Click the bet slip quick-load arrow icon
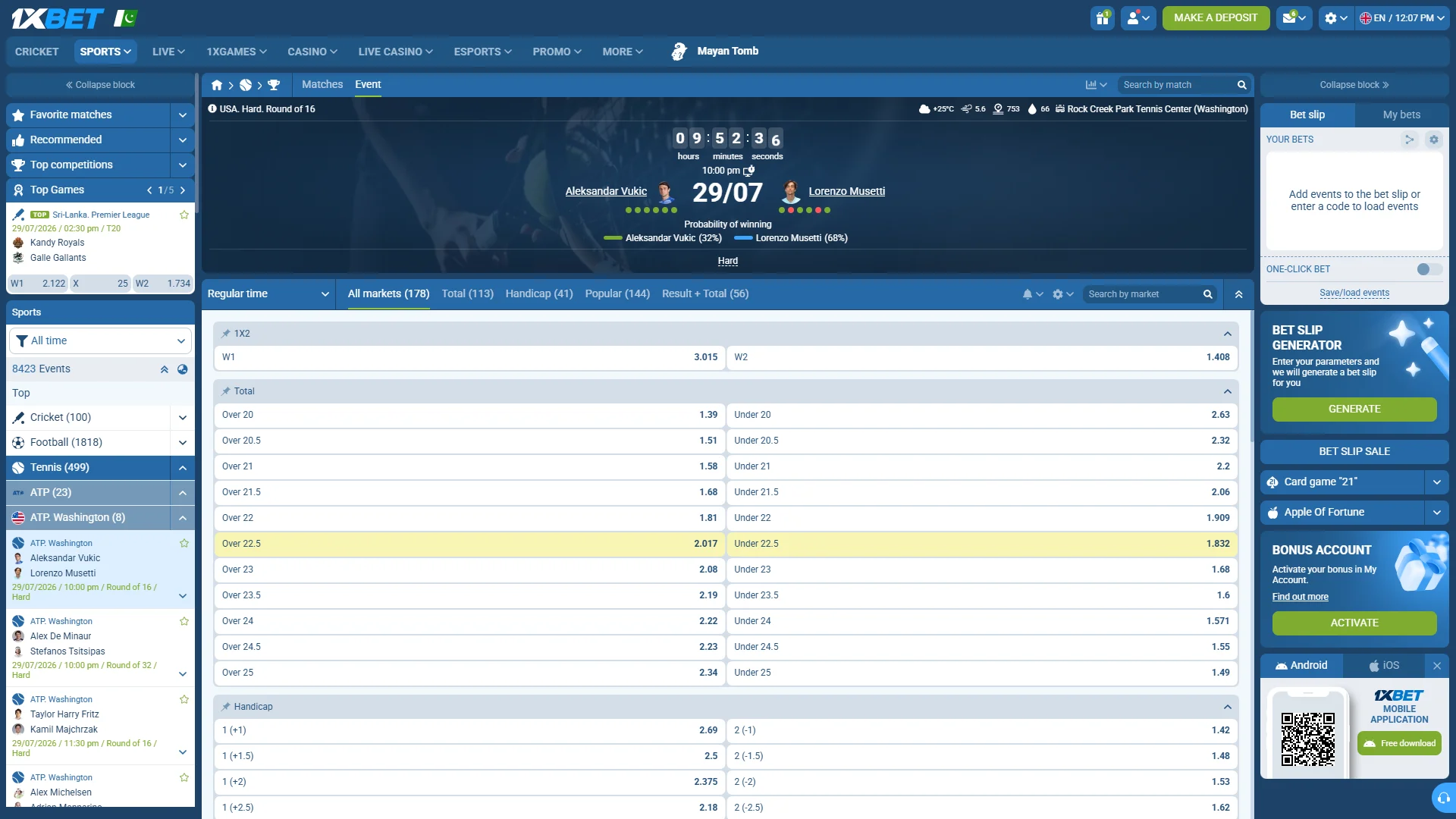The height and width of the screenshot is (819, 1456). coord(1410,140)
